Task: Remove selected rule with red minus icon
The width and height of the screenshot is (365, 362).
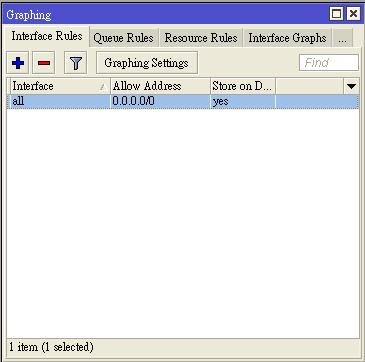Action: click(44, 63)
